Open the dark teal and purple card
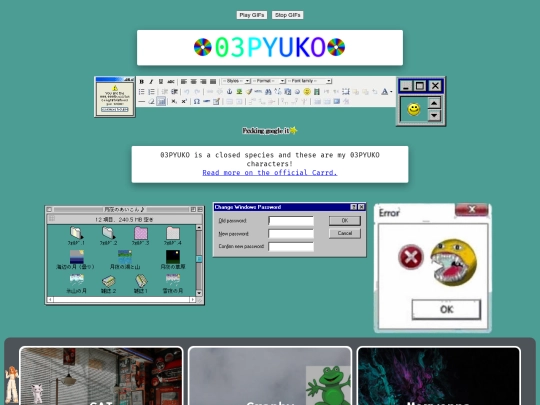This screenshot has height=405, width=540. pos(439,376)
